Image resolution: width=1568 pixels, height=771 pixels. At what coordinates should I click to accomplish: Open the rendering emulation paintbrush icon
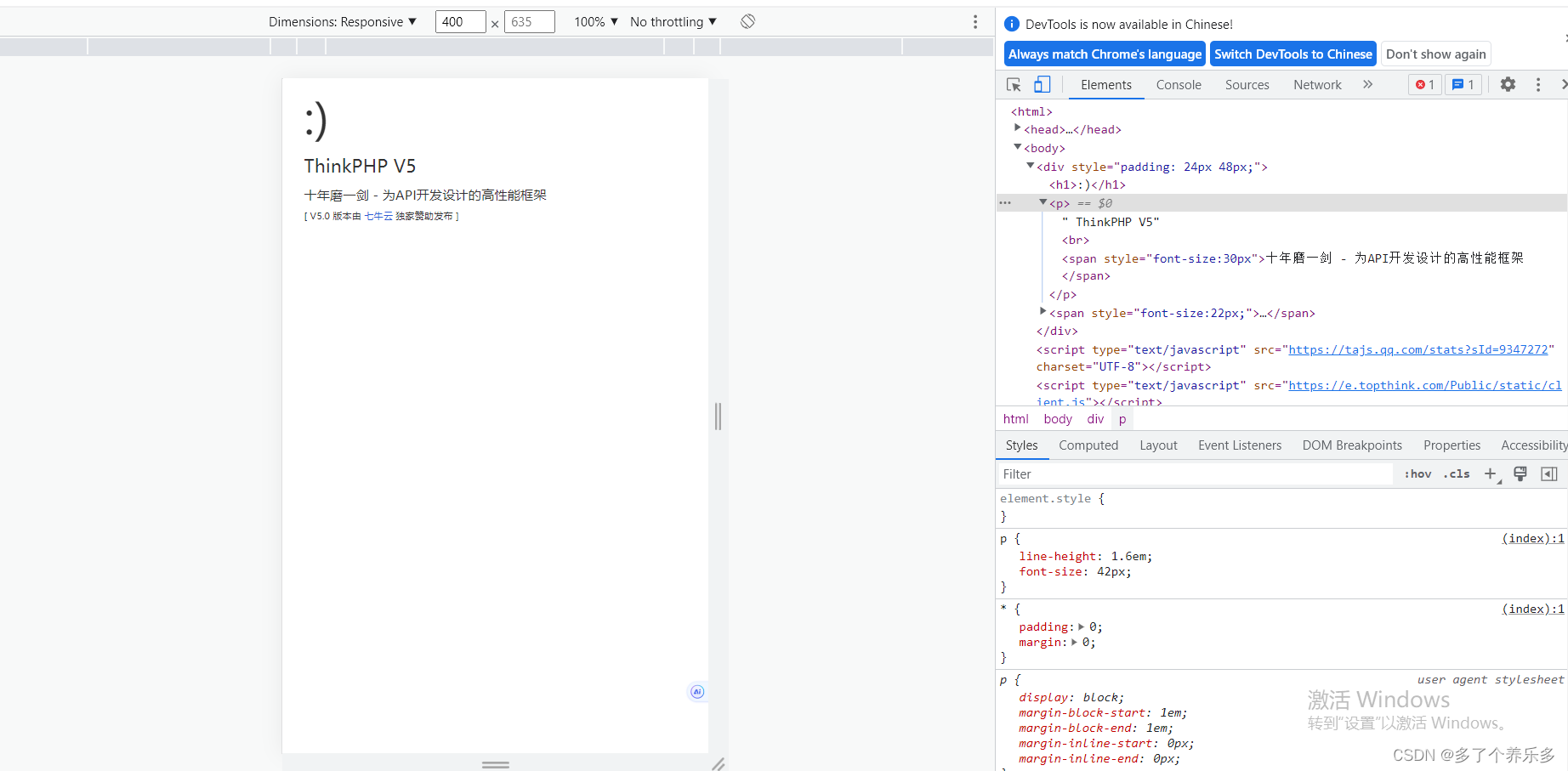click(x=1520, y=473)
